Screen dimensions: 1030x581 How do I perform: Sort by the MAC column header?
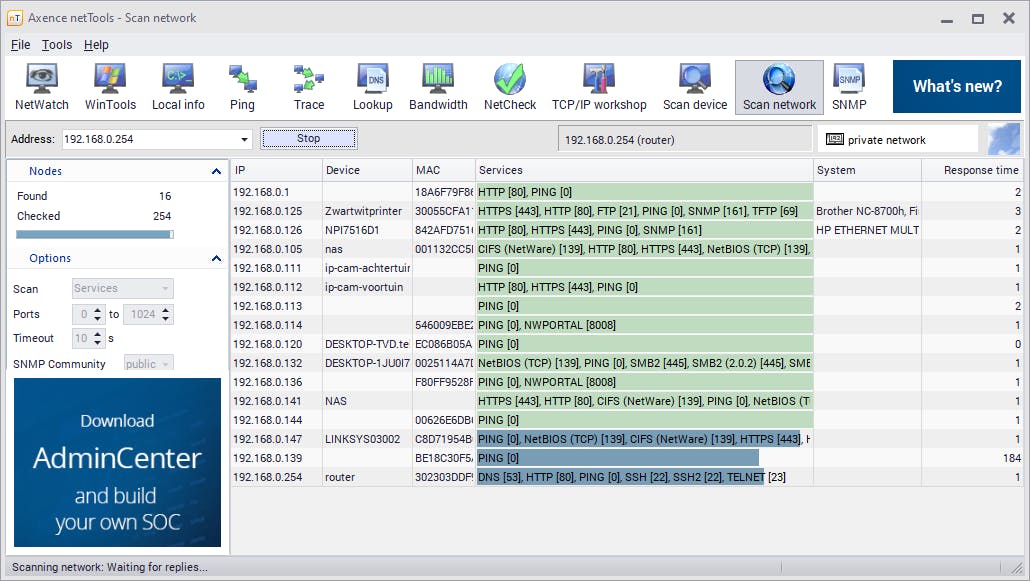(443, 170)
